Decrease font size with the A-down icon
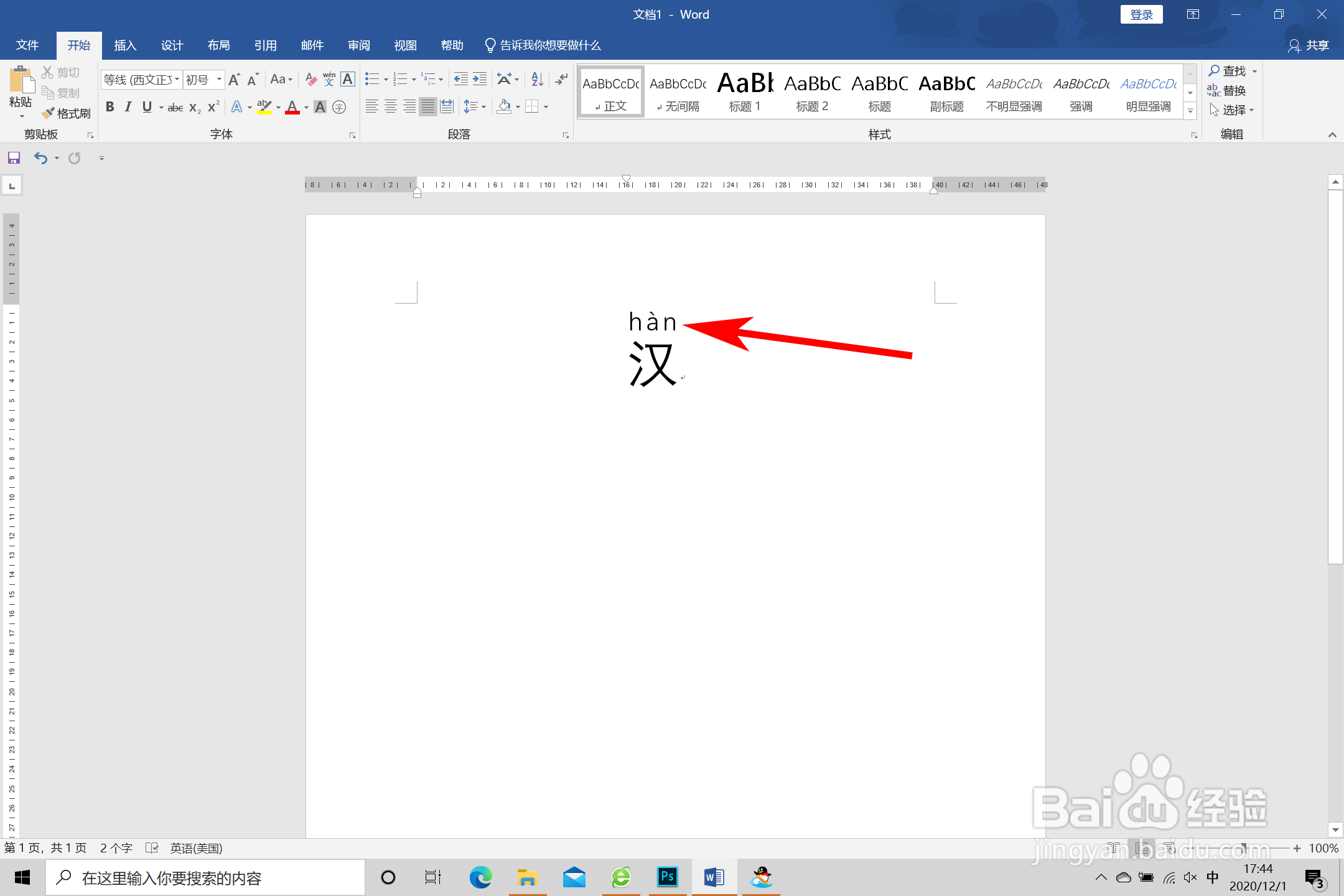The height and width of the screenshot is (896, 1344). [253, 80]
